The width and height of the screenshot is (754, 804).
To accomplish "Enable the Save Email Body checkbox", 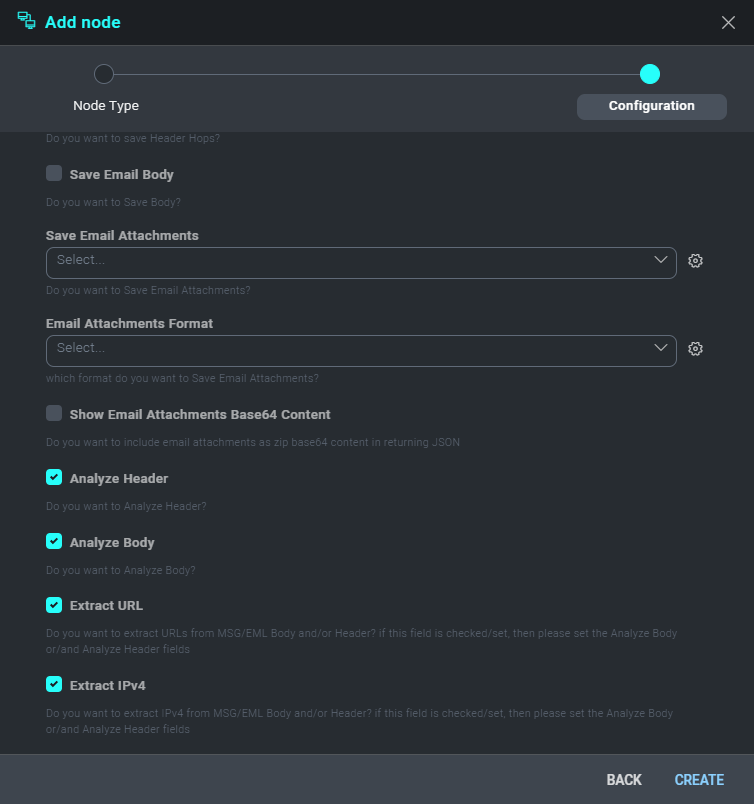I will 54,174.
